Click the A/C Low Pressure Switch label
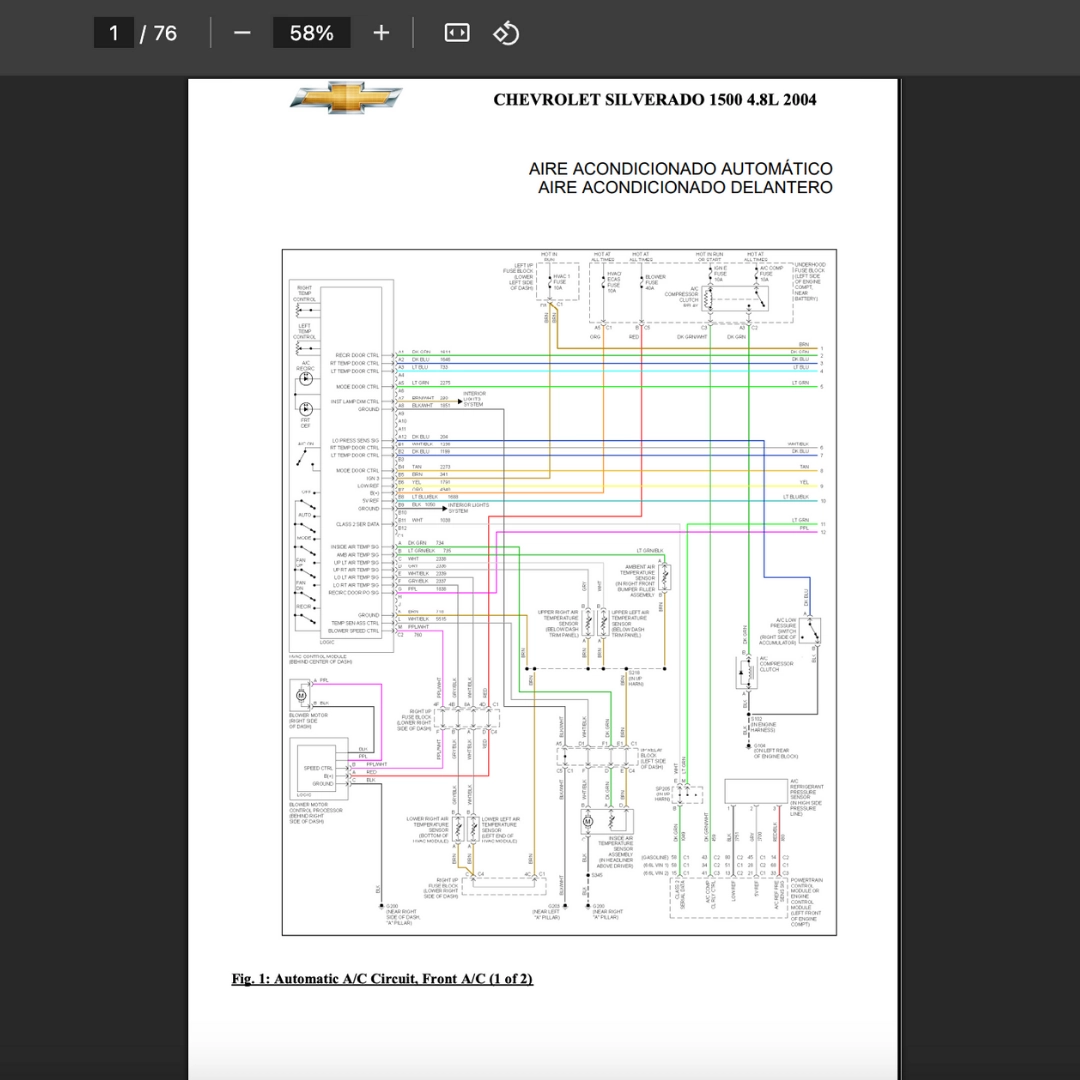 point(778,631)
